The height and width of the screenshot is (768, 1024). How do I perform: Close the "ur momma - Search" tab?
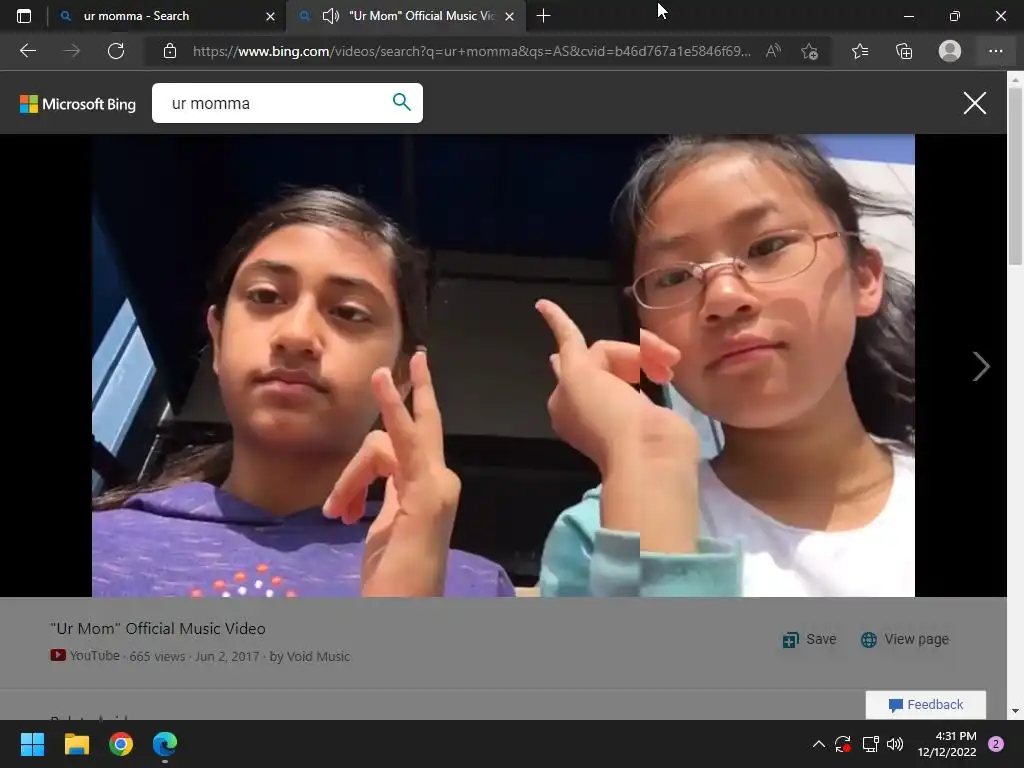[x=270, y=16]
